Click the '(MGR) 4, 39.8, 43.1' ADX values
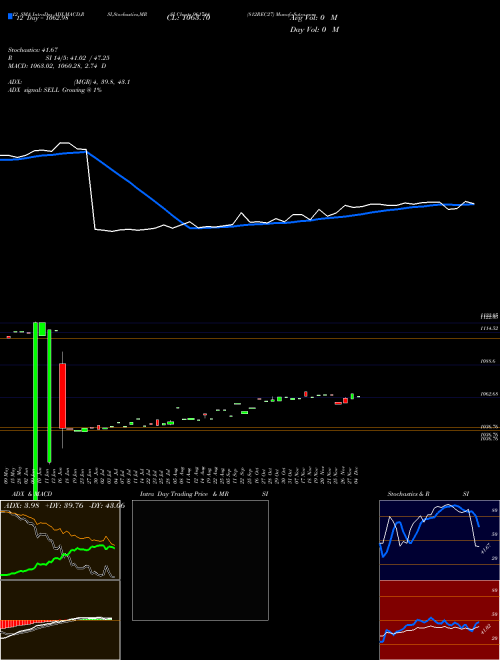The width and height of the screenshot is (500, 660). [x=101, y=82]
